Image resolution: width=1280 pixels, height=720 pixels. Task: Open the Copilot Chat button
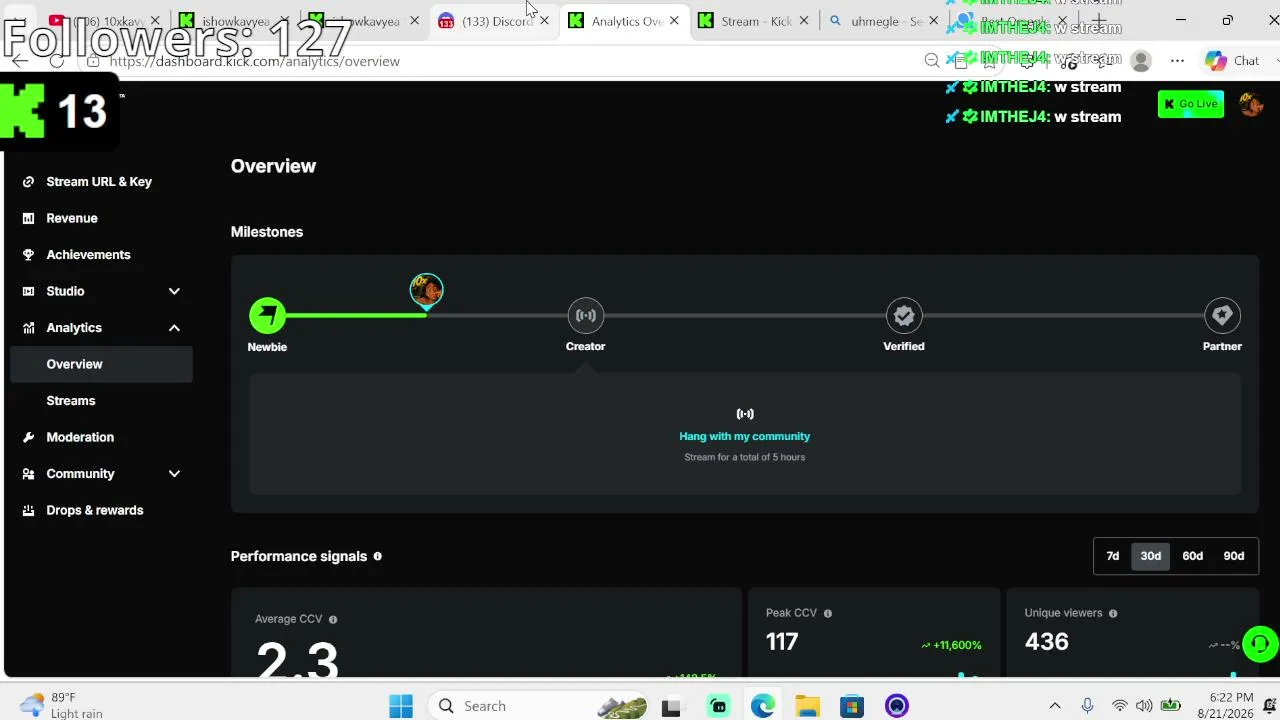click(x=1233, y=61)
